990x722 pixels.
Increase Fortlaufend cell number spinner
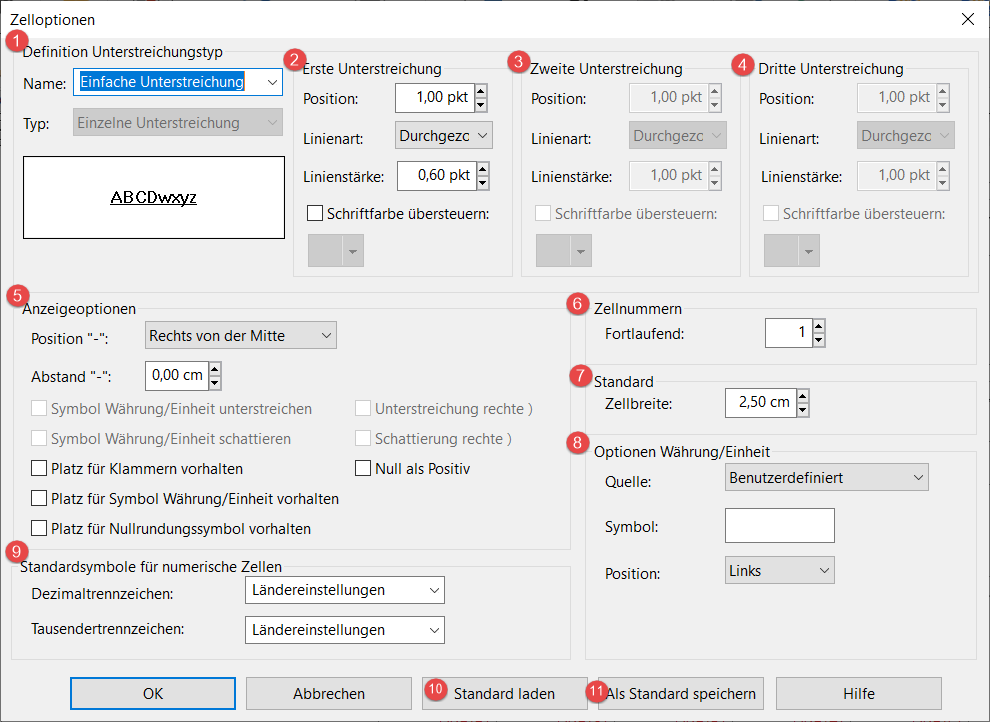pos(818,327)
